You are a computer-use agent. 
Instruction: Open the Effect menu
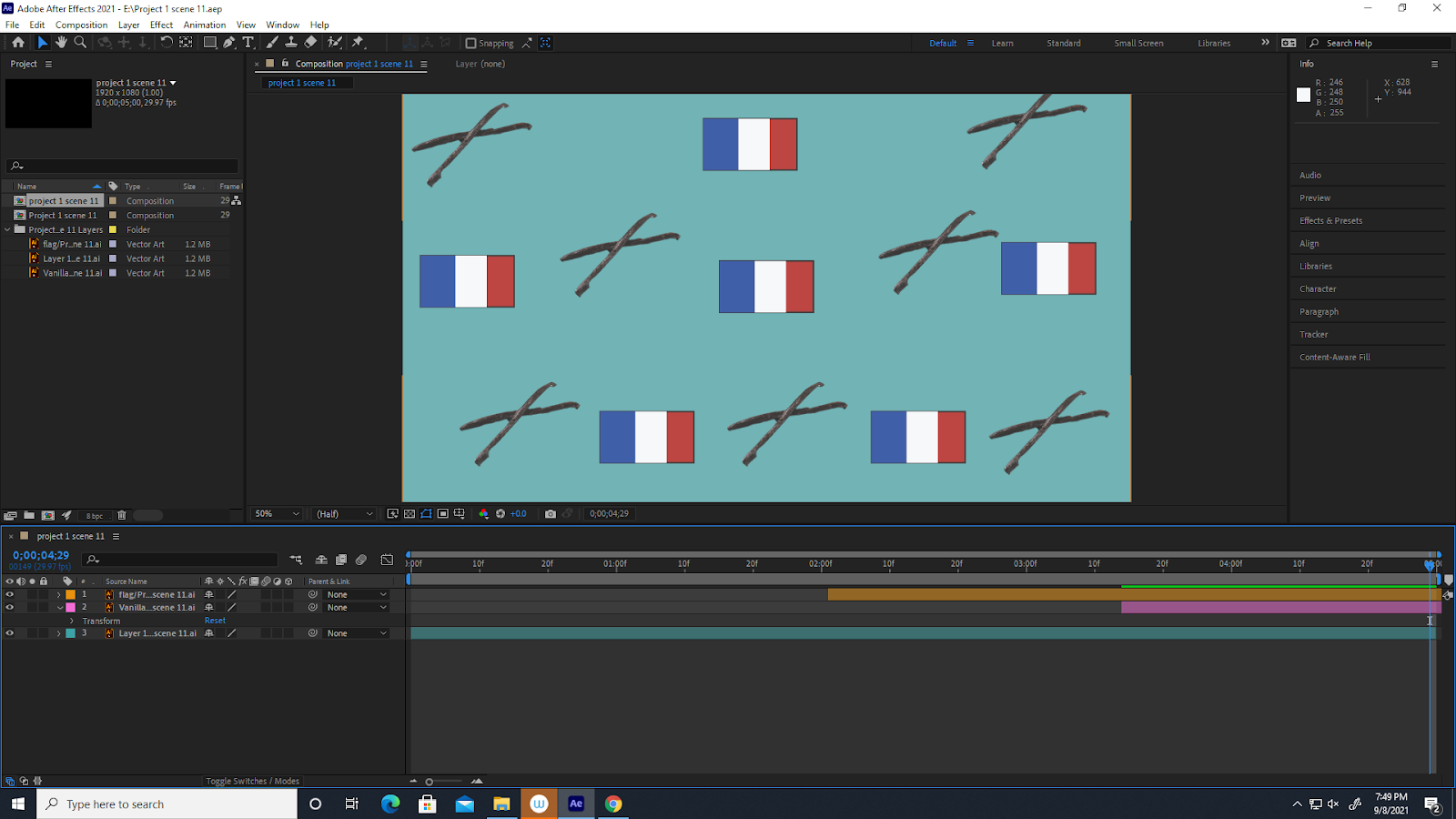coord(161,25)
